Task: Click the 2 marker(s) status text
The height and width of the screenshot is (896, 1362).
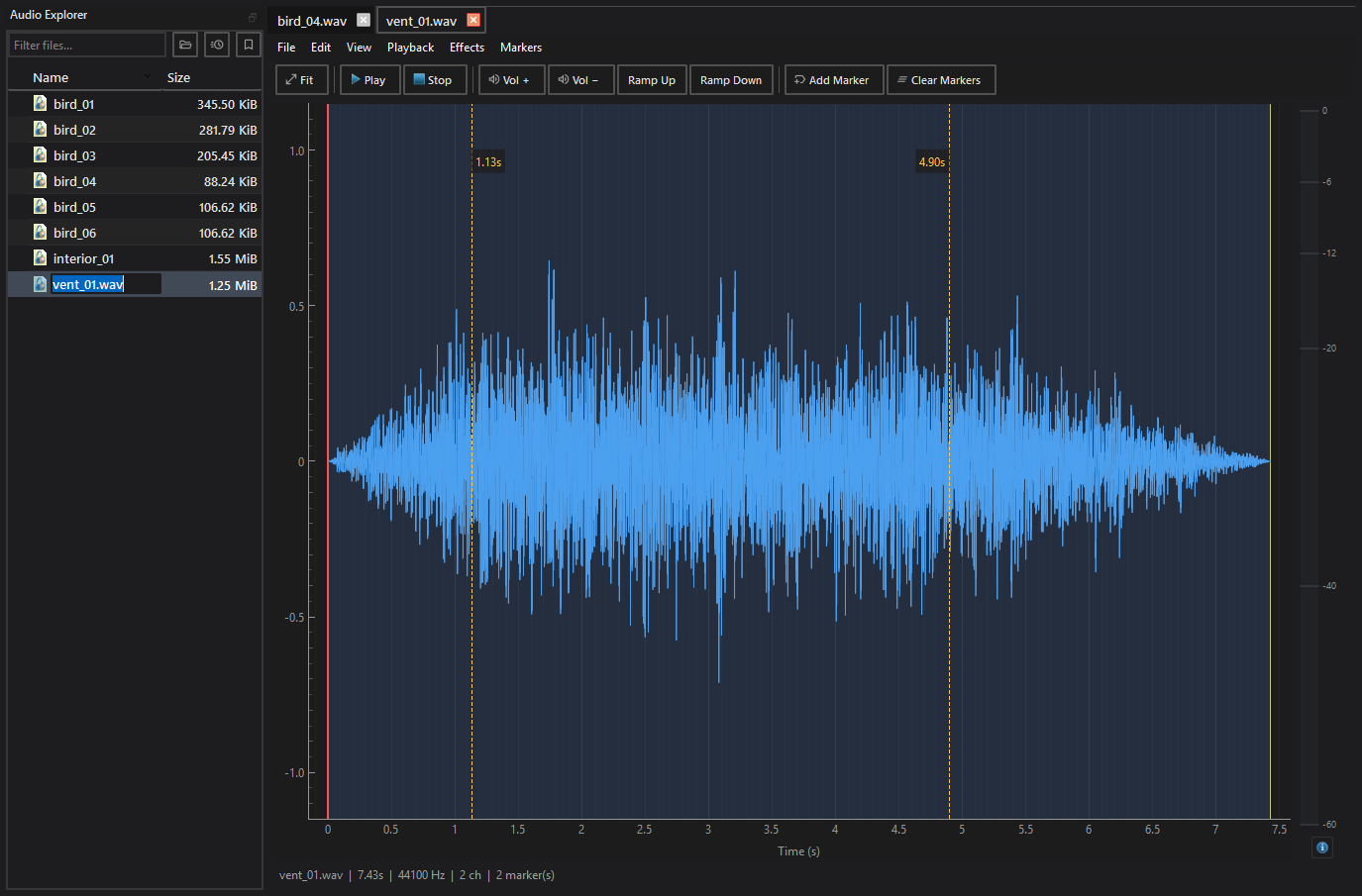Action: pyautogui.click(x=525, y=875)
